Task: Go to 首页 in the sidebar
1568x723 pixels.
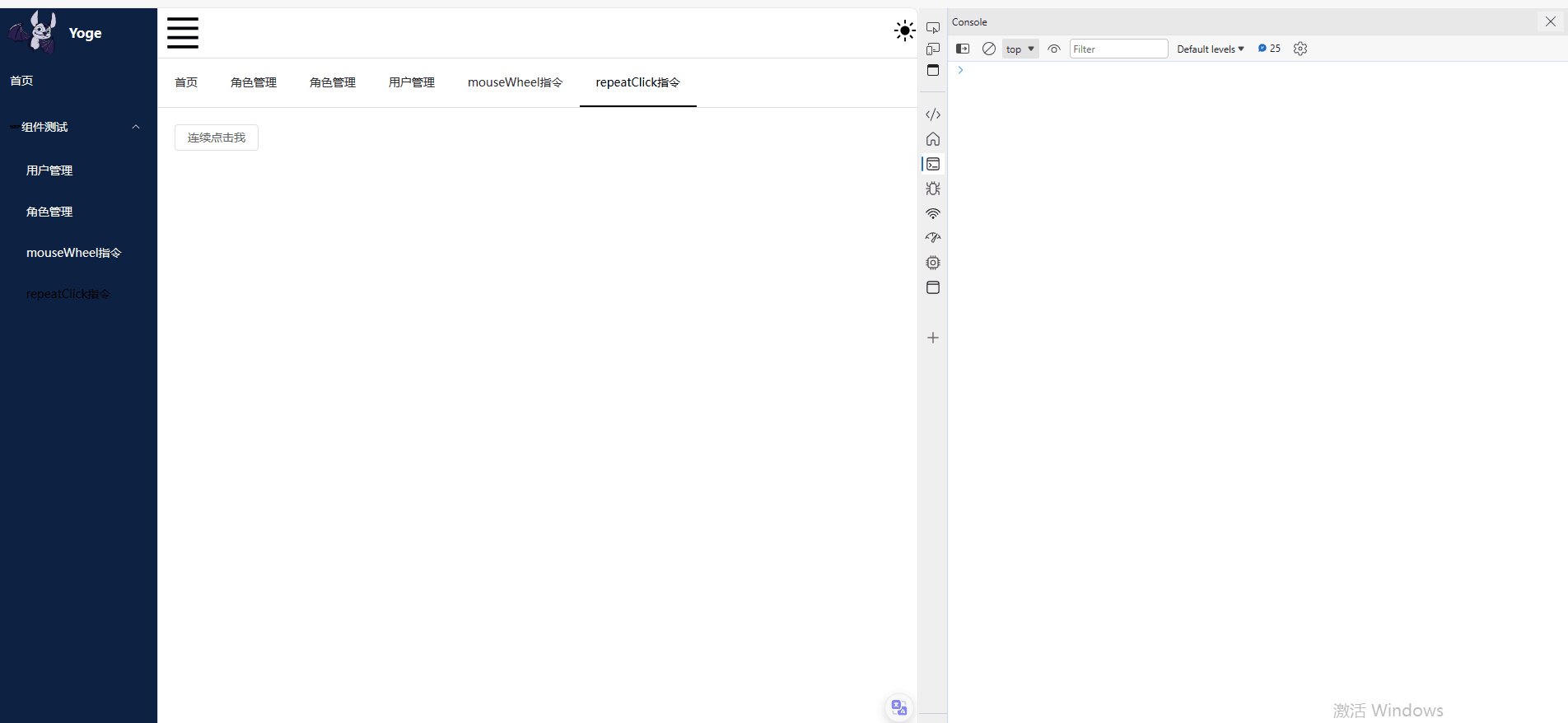Action: [x=21, y=81]
